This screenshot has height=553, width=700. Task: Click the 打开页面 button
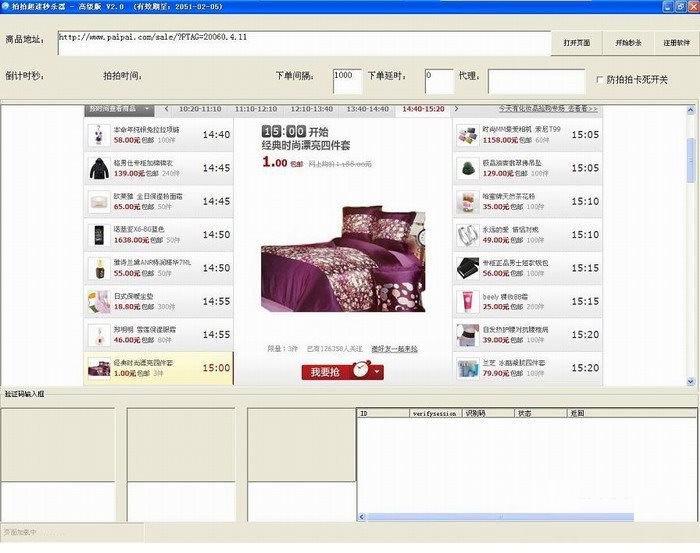pos(577,43)
